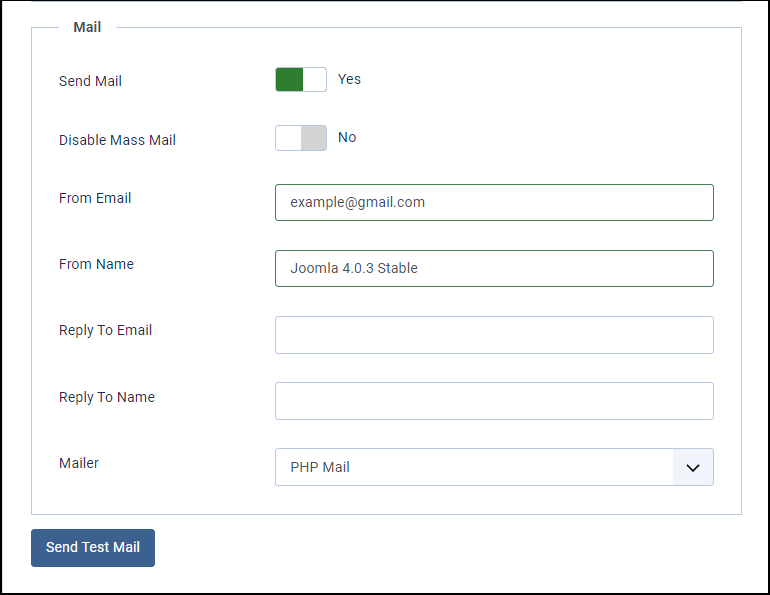The height and width of the screenshot is (595, 770).
Task: Click the Reply To Email label
Action: pos(105,330)
